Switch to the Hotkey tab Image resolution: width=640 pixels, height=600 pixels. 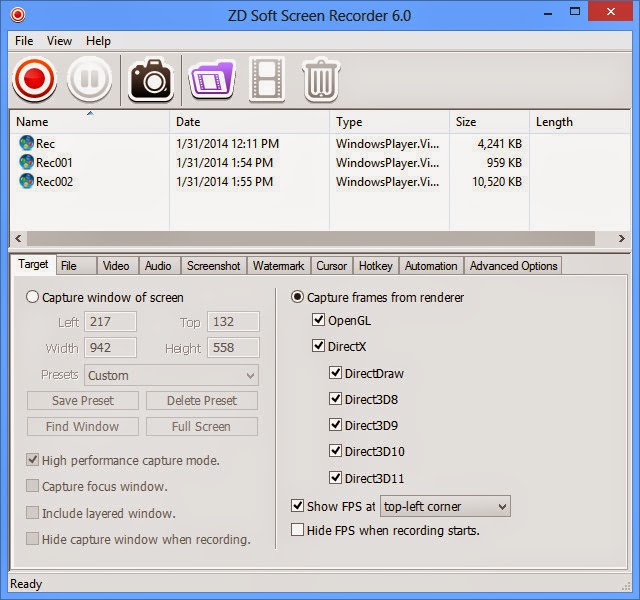pyautogui.click(x=376, y=266)
